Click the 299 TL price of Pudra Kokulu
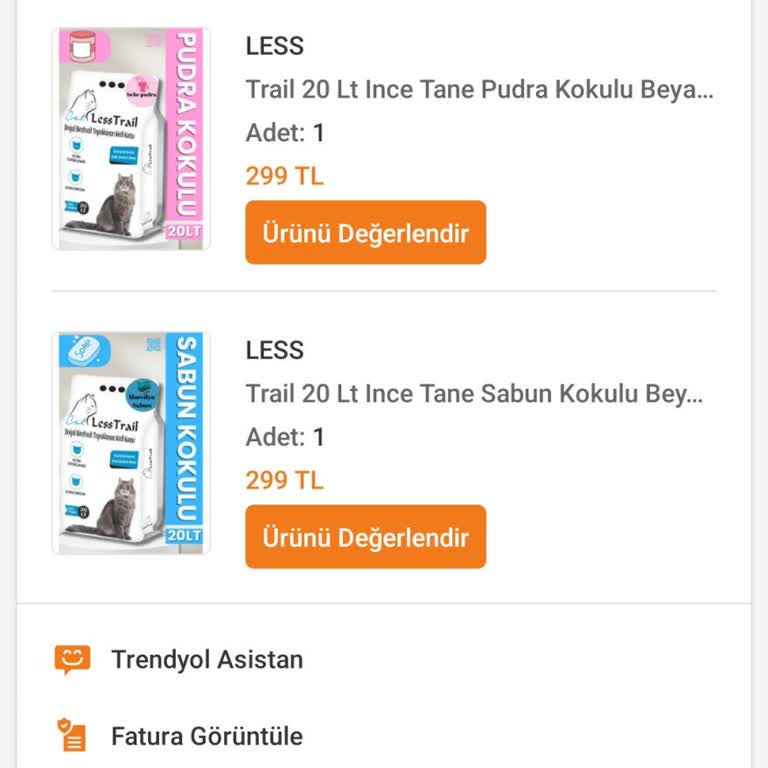768x768 pixels. click(x=284, y=176)
